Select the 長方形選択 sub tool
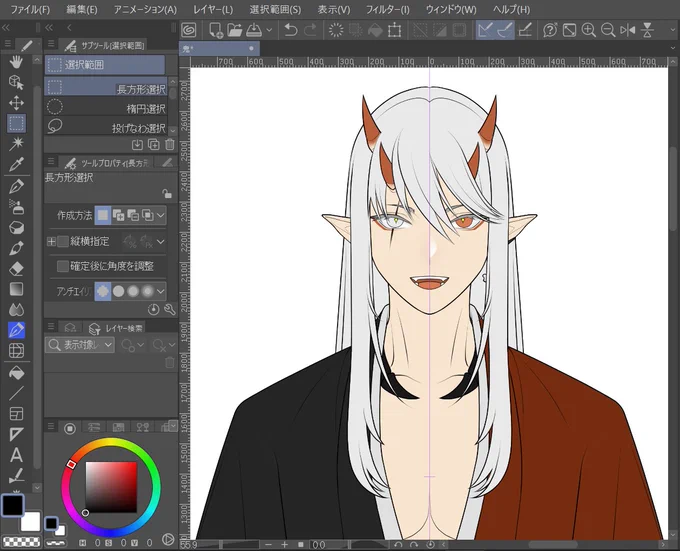680x551 pixels. [106, 88]
